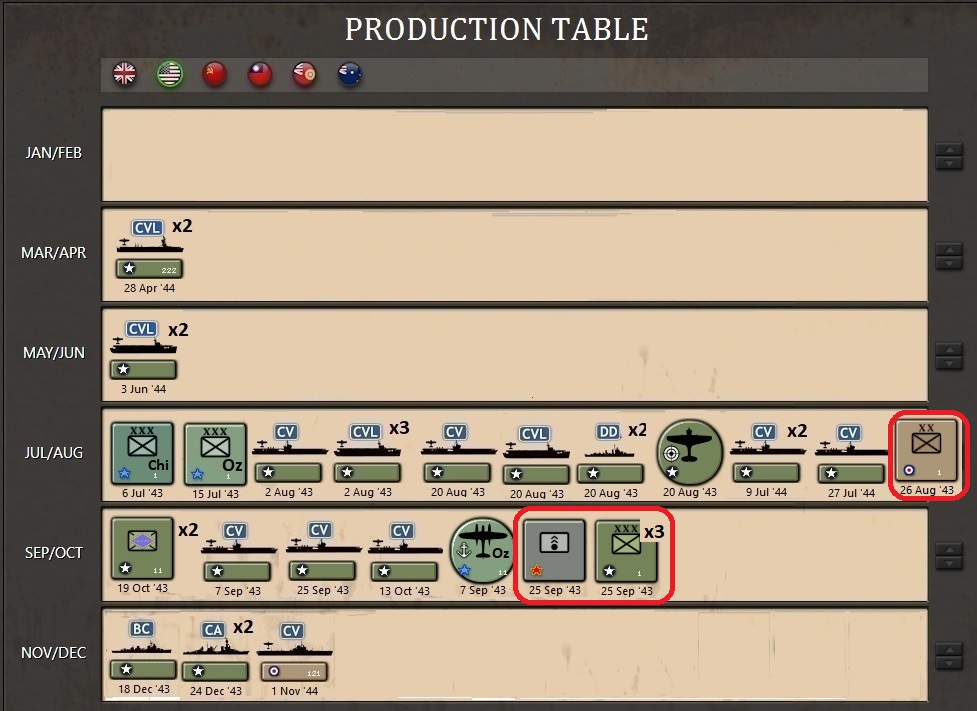Screen dimensions: 977x711
Task: Select the Chi corps unit due 6 Jul '43
Action: 143,453
